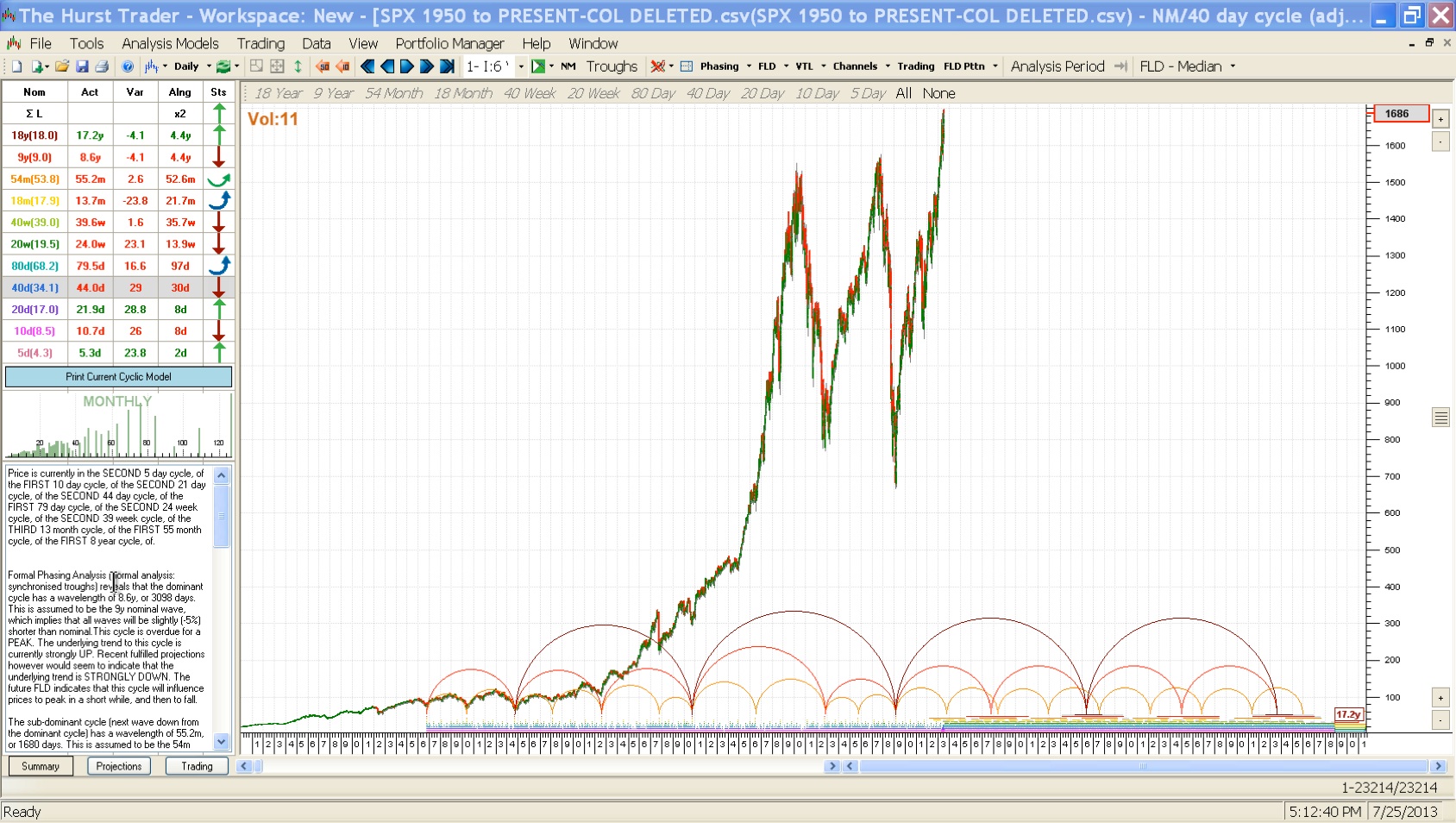
Task: Click the printer icon in the toolbar
Action: coord(102,66)
